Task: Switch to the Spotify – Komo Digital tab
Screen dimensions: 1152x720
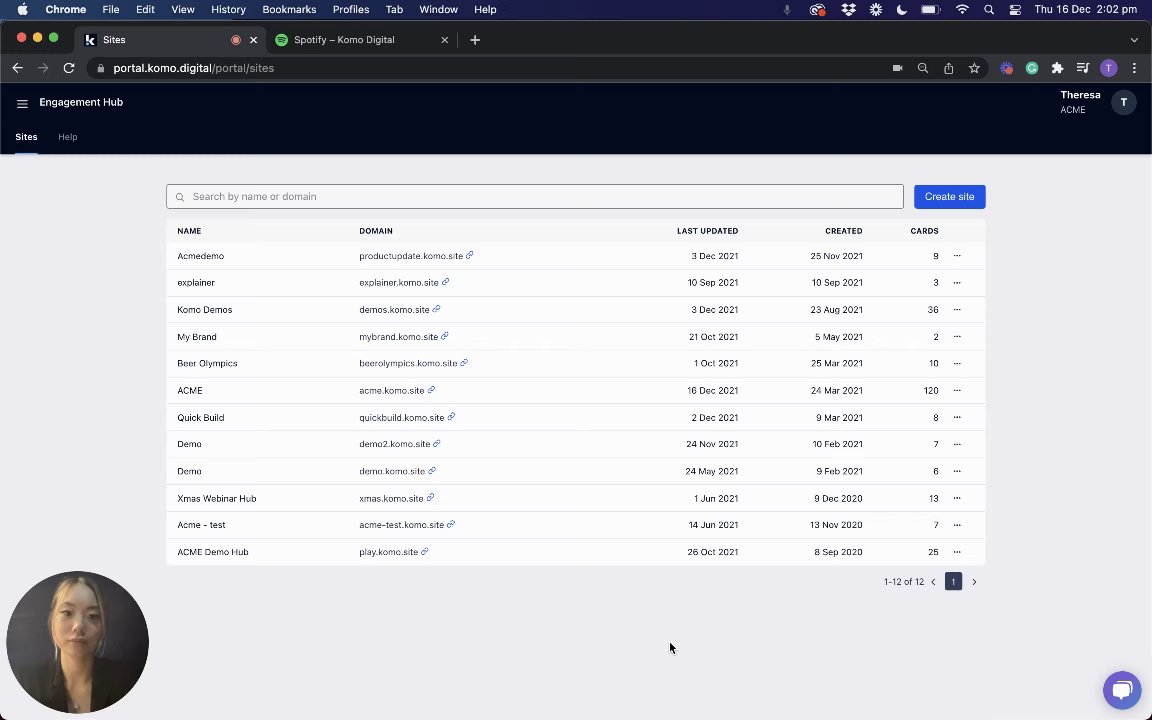Action: tap(344, 40)
